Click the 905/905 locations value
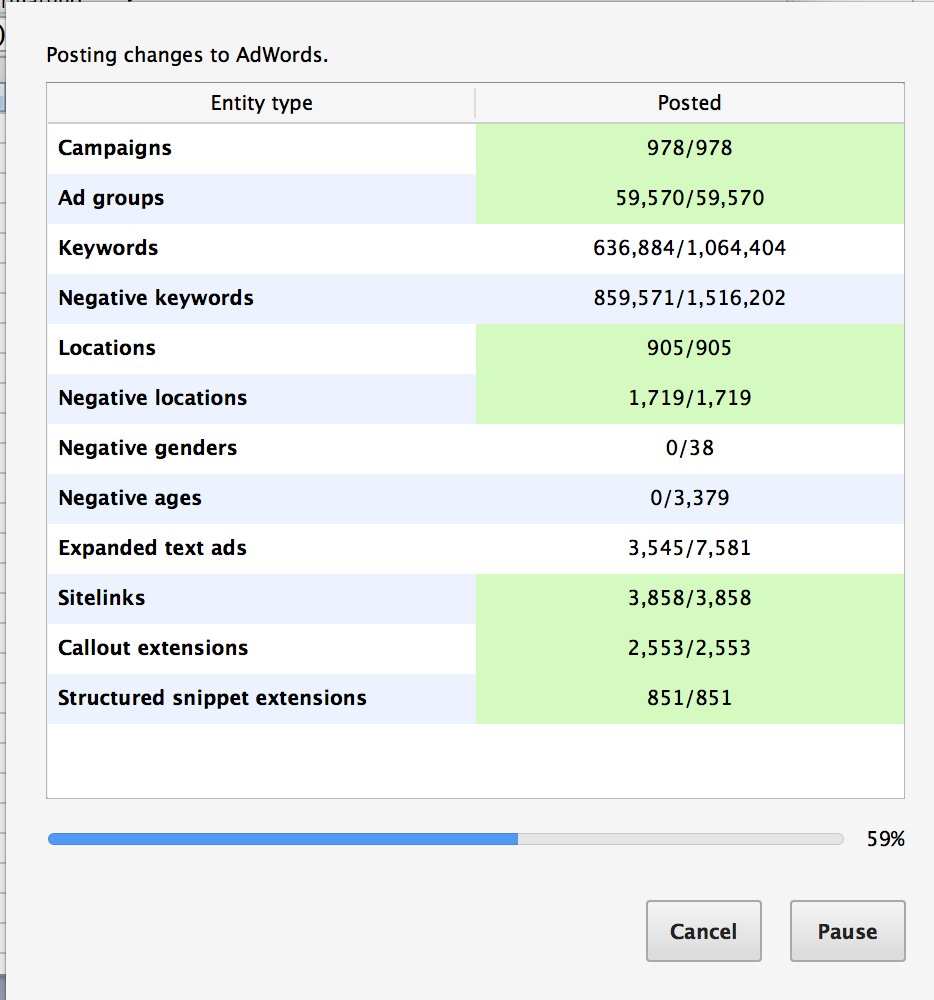The height and width of the screenshot is (1000, 934). pyautogui.click(x=689, y=348)
